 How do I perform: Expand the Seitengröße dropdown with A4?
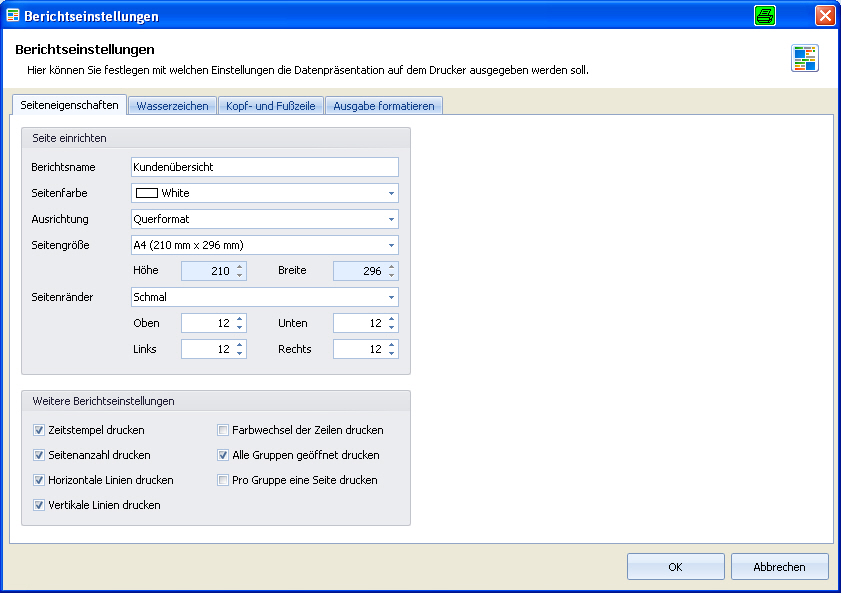(265, 245)
